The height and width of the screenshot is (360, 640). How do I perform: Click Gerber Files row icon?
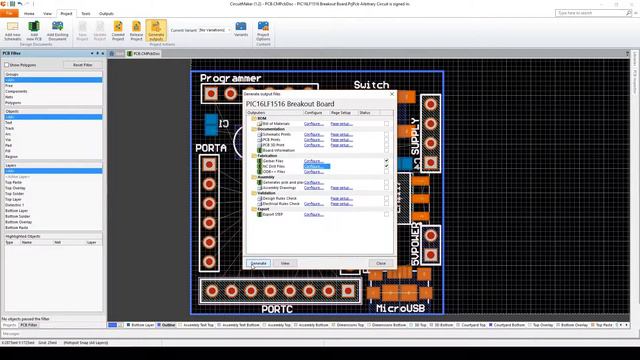(260, 161)
